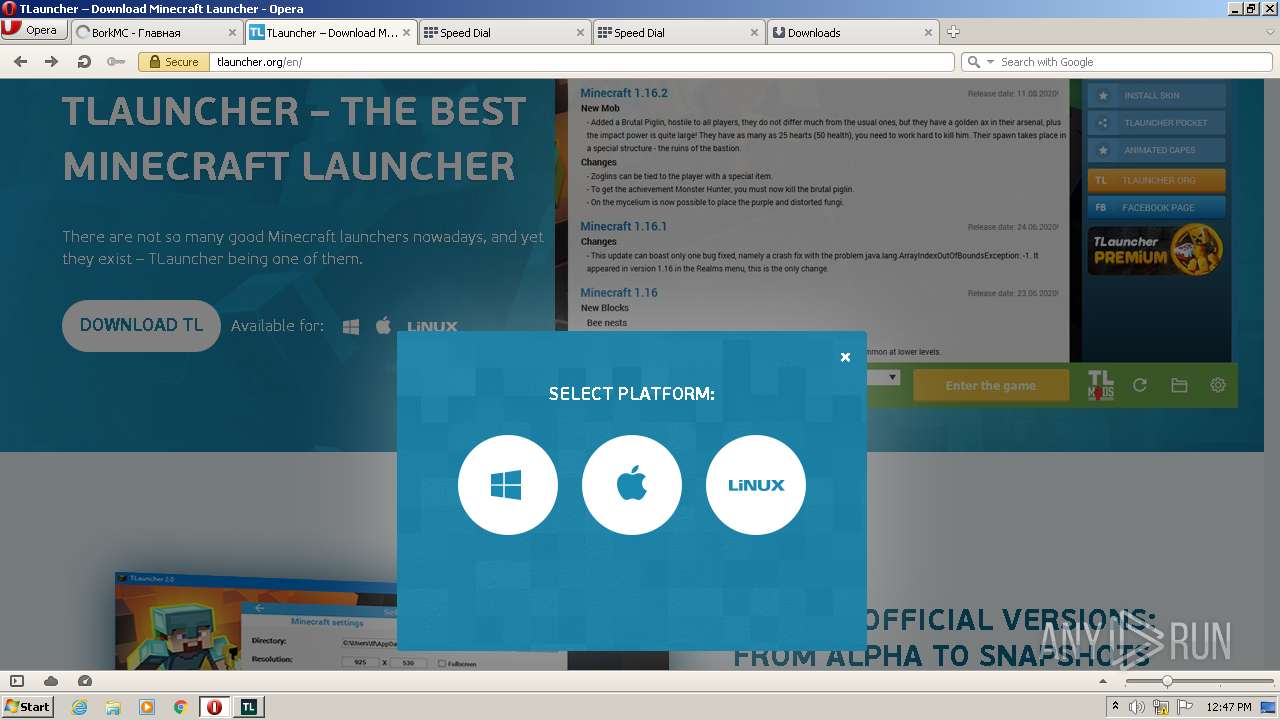Launch Chrome from the taskbar

pyautogui.click(x=180, y=707)
